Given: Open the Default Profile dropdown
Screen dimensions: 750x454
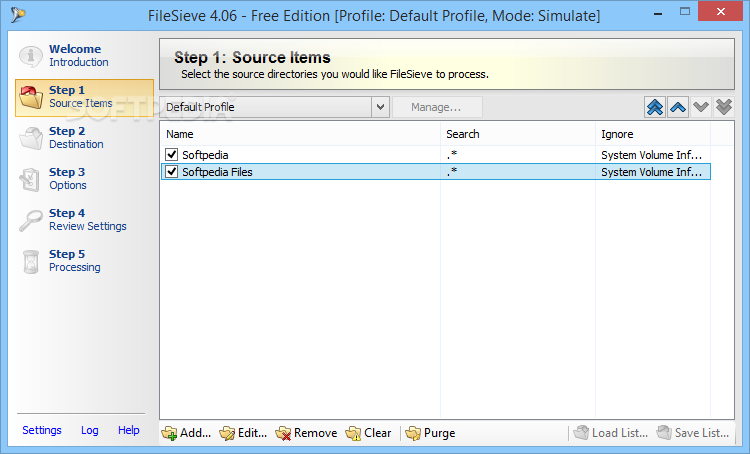Looking at the screenshot, I should (380, 107).
